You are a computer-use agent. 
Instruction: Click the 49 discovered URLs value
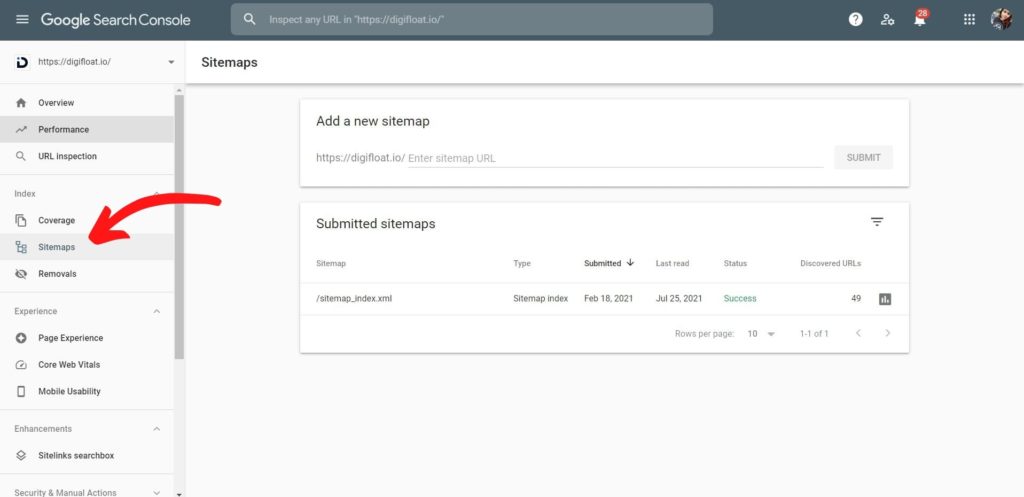point(856,298)
